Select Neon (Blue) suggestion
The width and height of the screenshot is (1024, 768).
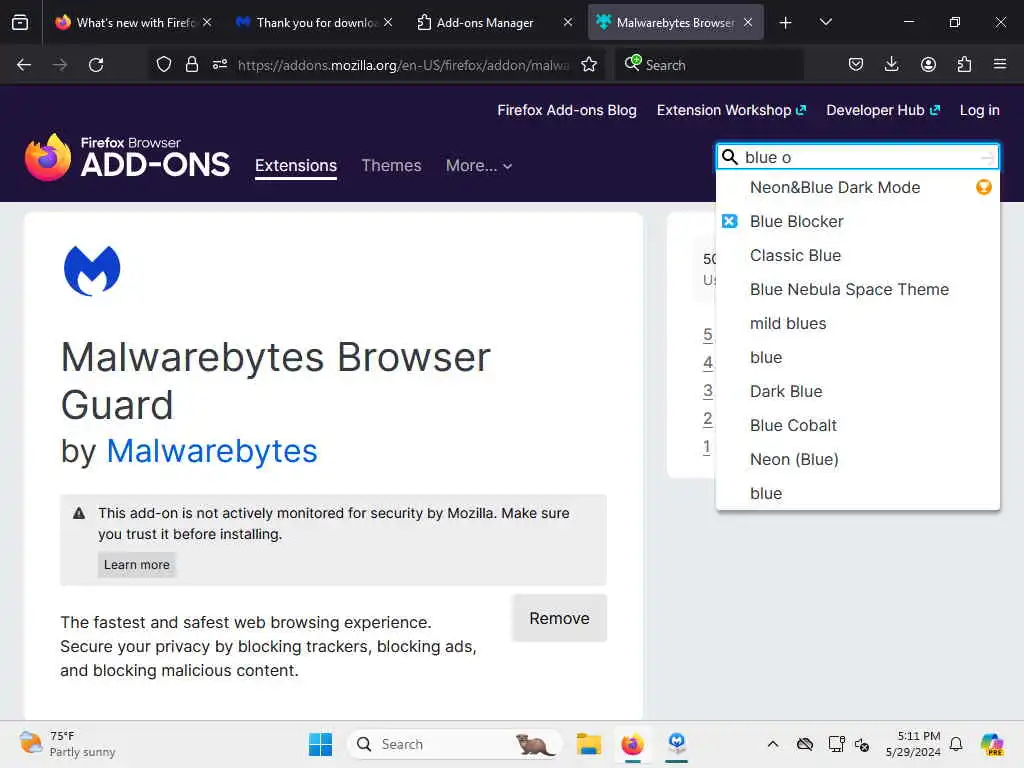point(857,459)
